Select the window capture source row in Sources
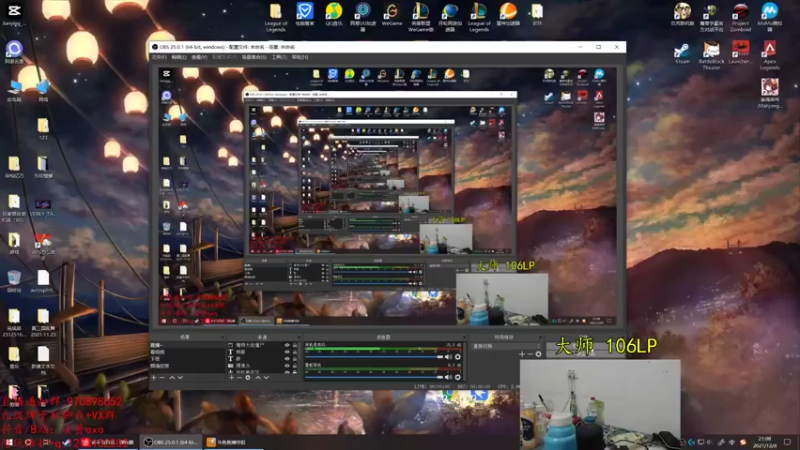 (x=263, y=345)
